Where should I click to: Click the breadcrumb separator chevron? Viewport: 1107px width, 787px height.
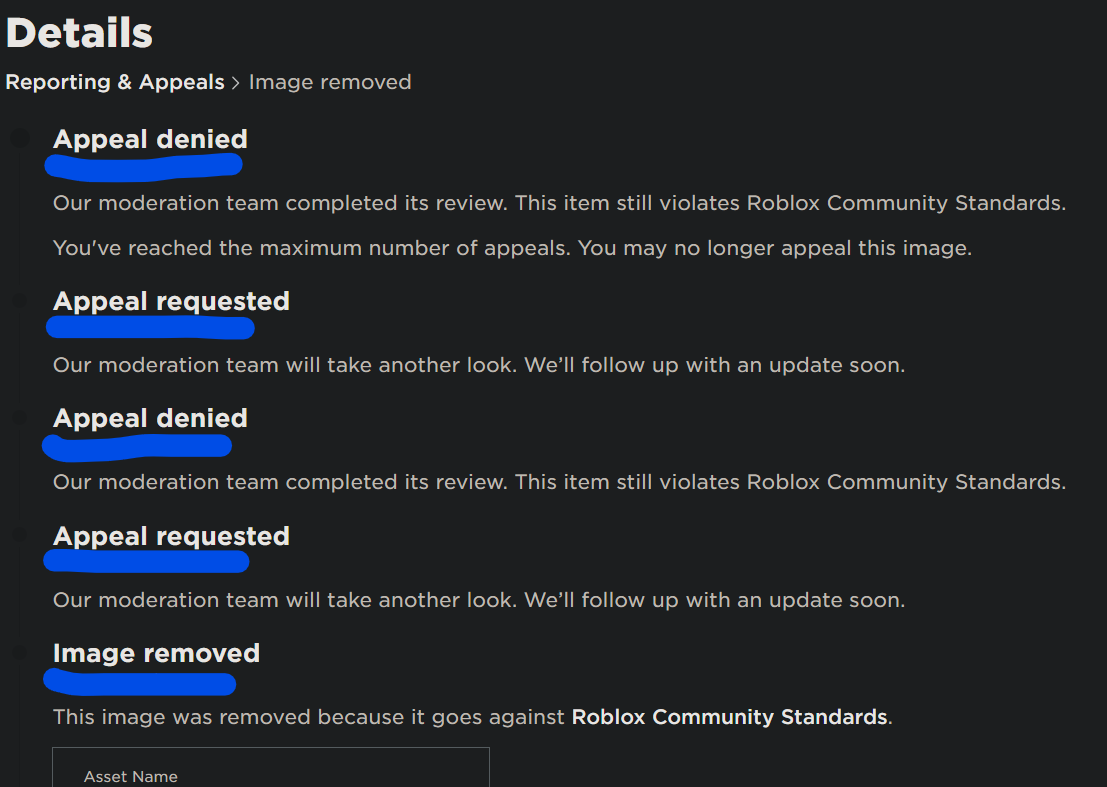tap(236, 82)
